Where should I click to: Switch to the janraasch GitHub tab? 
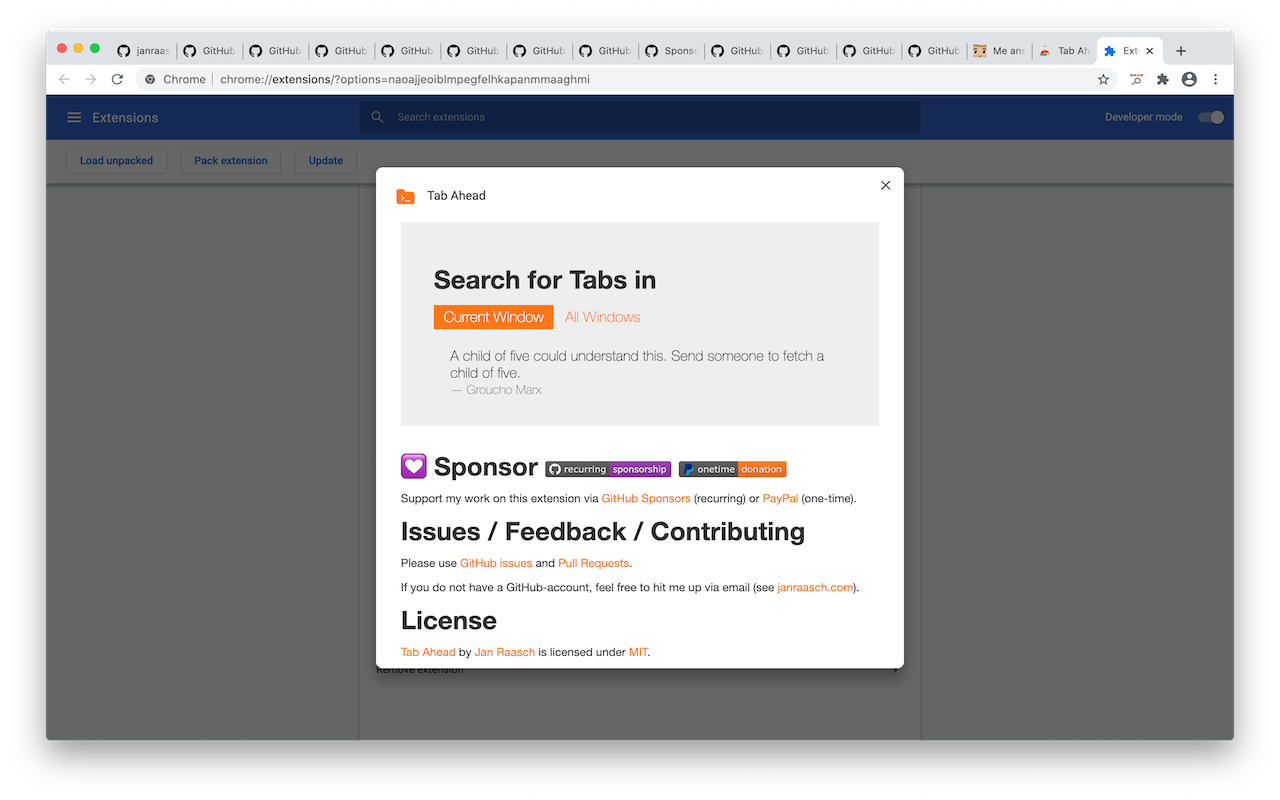tap(143, 51)
